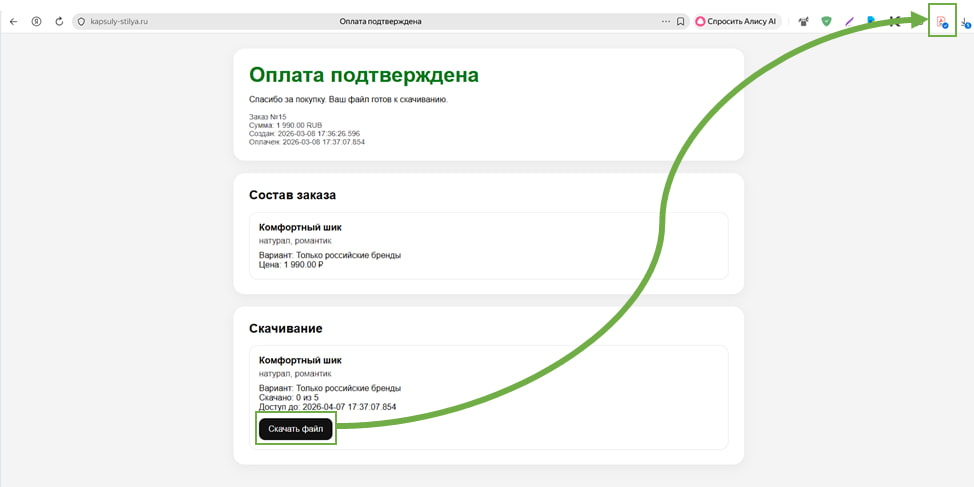Click the Создан: 2026-03-08 timestamp line
The height and width of the screenshot is (487, 974).
coord(304,134)
